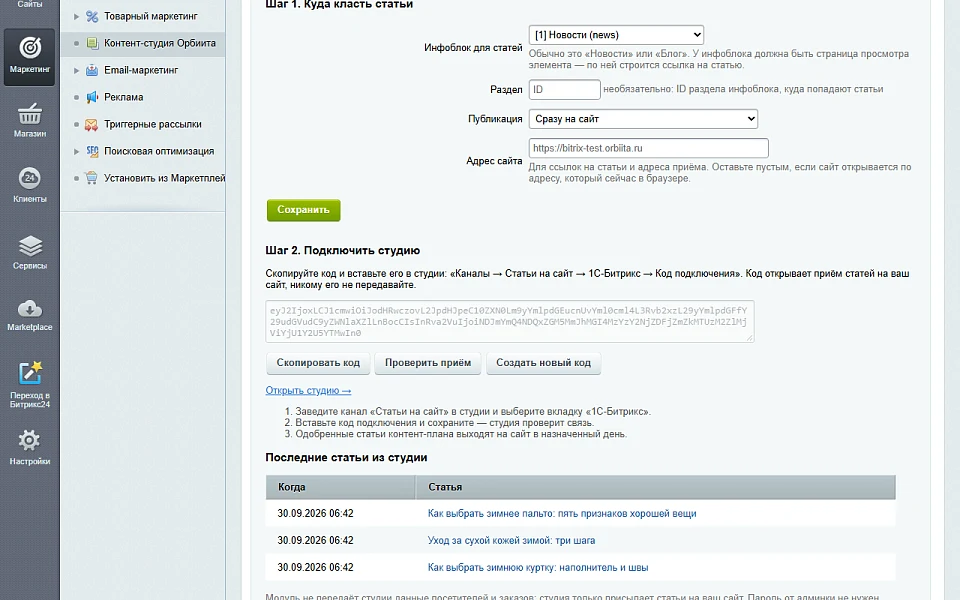Open the article about зимнюю куртку
The height and width of the screenshot is (600, 960).
[x=538, y=568]
